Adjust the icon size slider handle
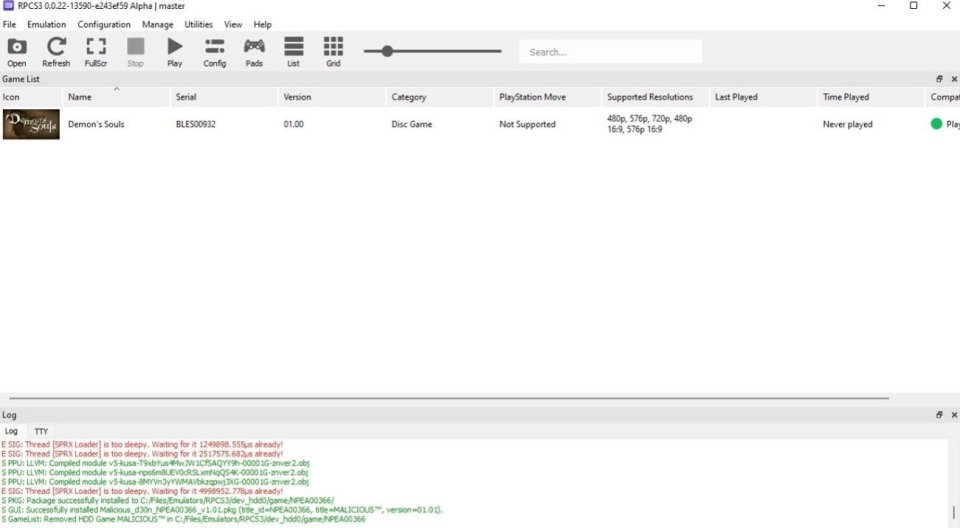960x528 pixels. pos(387,51)
